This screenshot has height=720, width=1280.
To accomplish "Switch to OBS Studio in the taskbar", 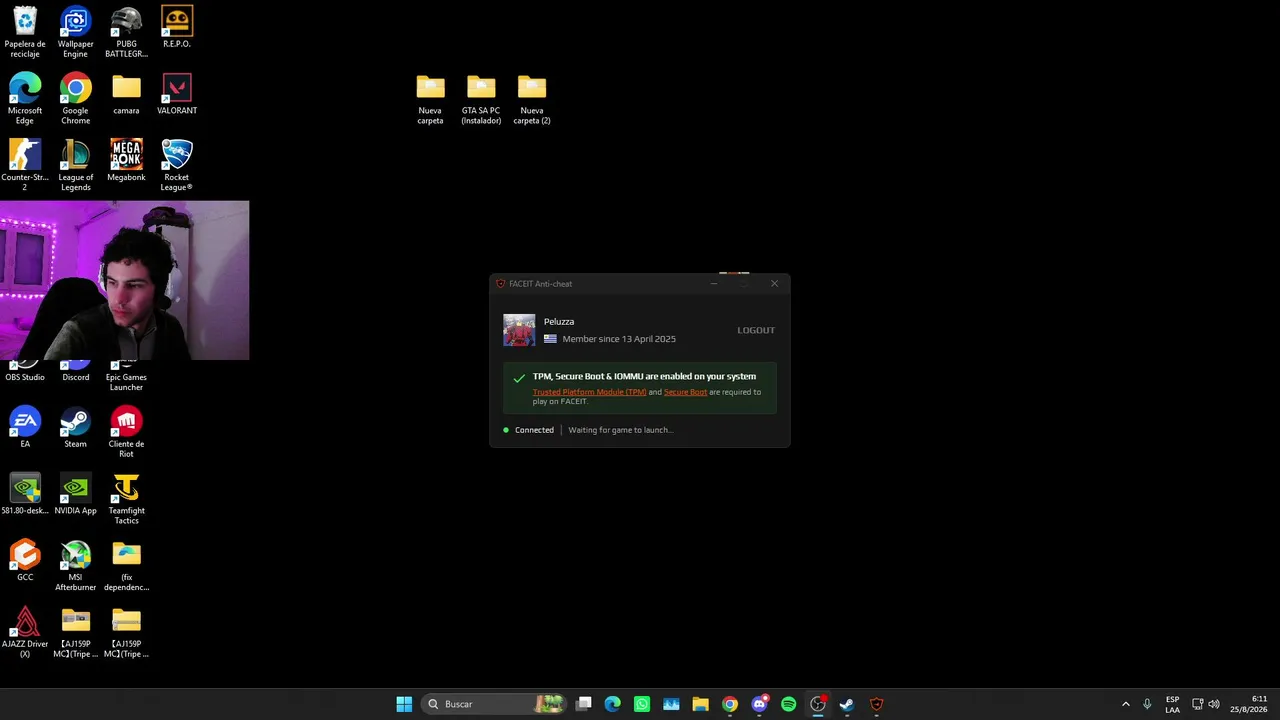I will [818, 704].
